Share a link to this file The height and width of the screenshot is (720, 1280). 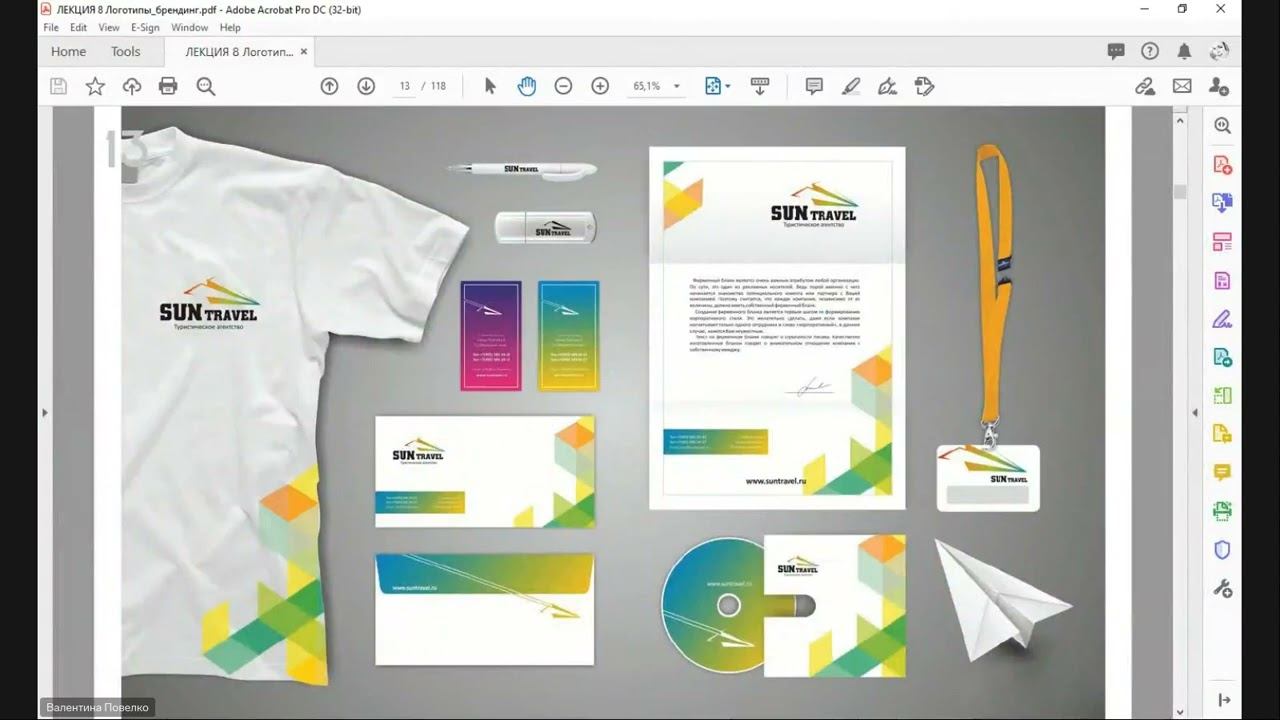click(x=1145, y=86)
